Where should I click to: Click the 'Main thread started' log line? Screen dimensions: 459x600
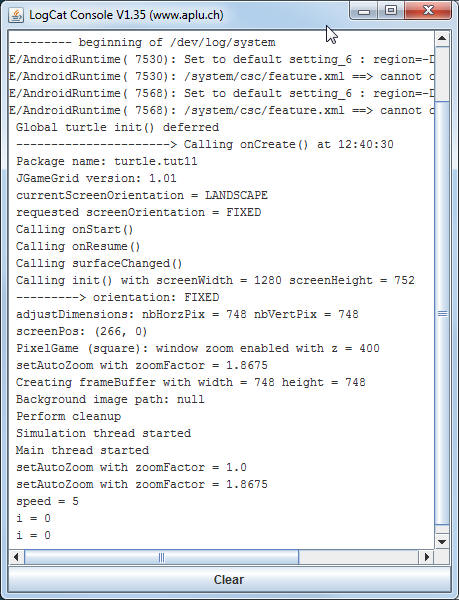tap(82, 450)
